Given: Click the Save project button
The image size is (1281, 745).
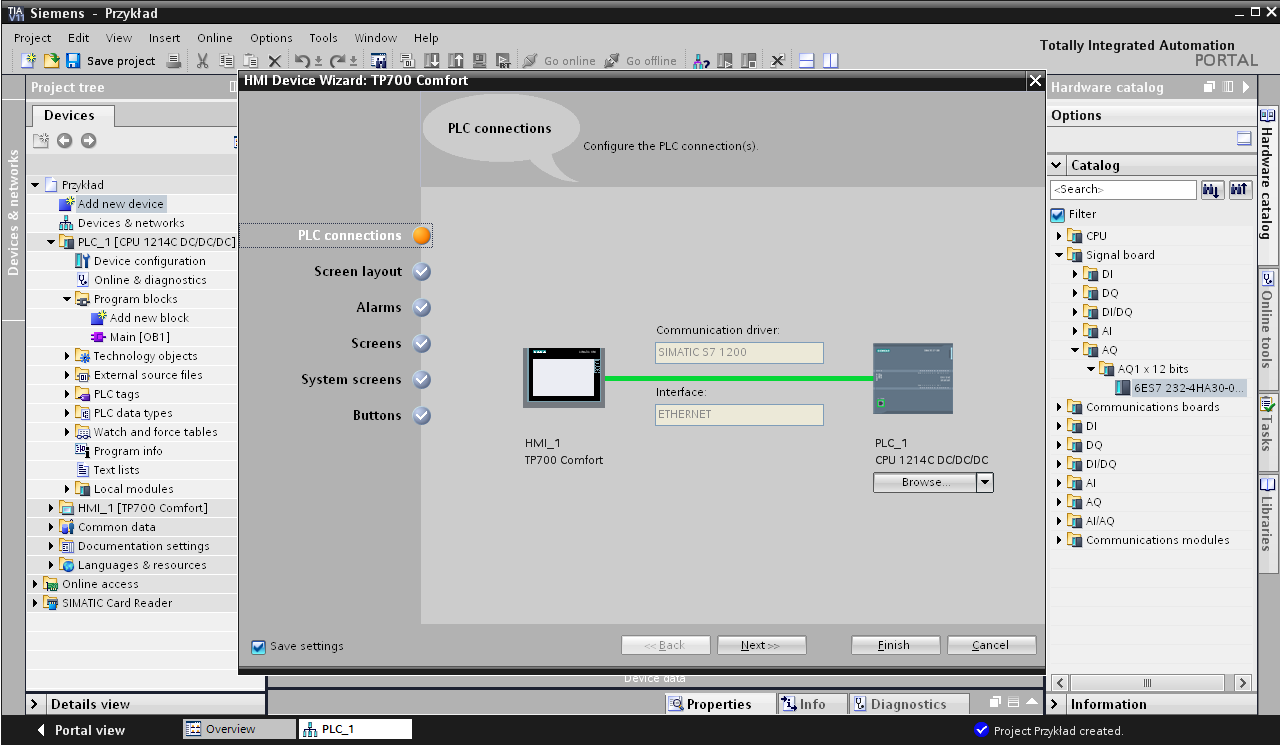Looking at the screenshot, I should tap(110, 61).
